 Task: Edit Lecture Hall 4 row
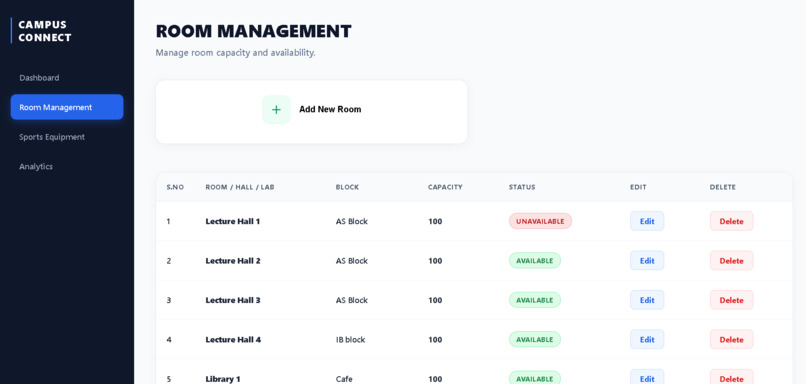point(647,339)
